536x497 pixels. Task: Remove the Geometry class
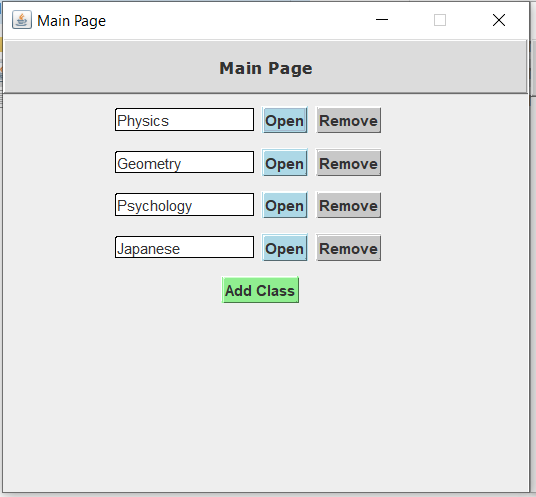(348, 163)
